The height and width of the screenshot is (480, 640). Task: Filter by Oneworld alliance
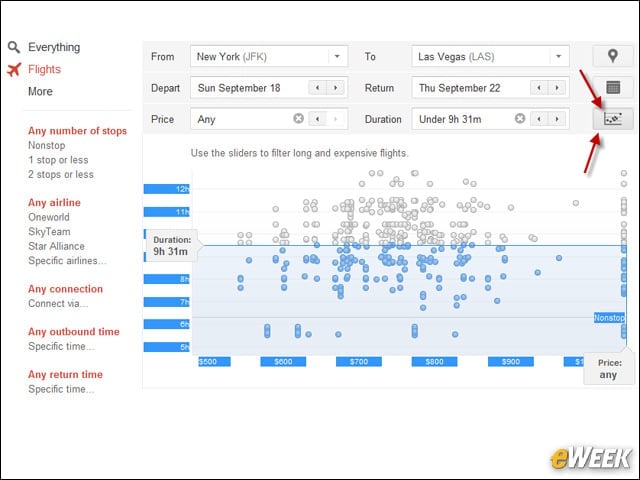pyautogui.click(x=49, y=217)
